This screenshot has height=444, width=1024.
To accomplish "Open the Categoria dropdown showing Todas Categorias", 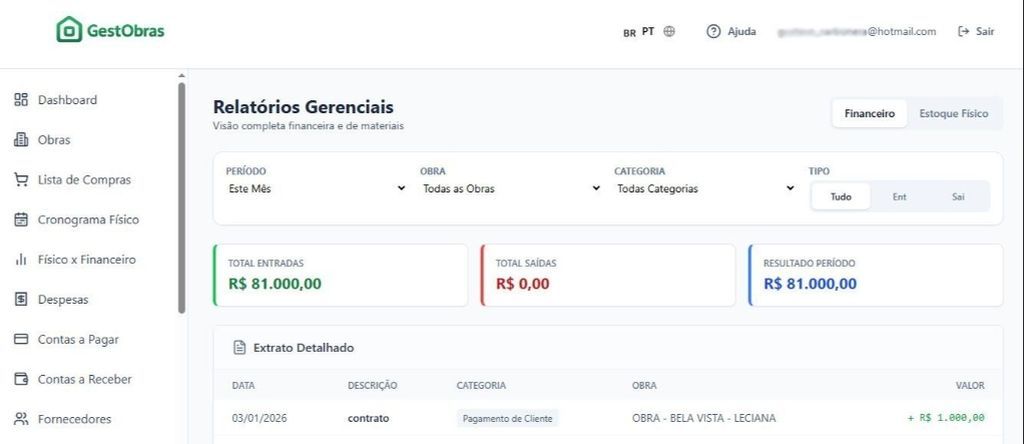I will click(x=704, y=188).
